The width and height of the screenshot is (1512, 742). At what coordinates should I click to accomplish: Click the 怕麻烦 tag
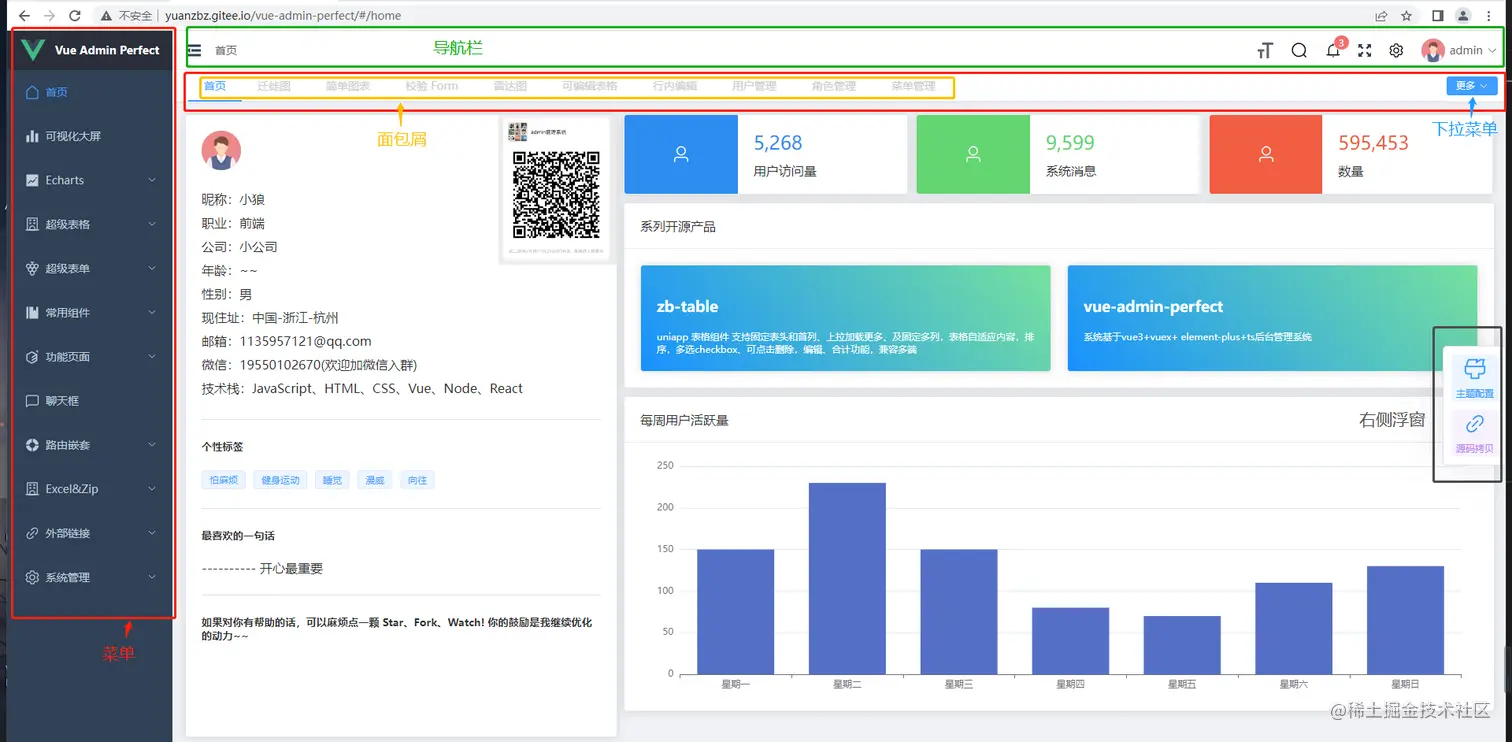pyautogui.click(x=223, y=480)
